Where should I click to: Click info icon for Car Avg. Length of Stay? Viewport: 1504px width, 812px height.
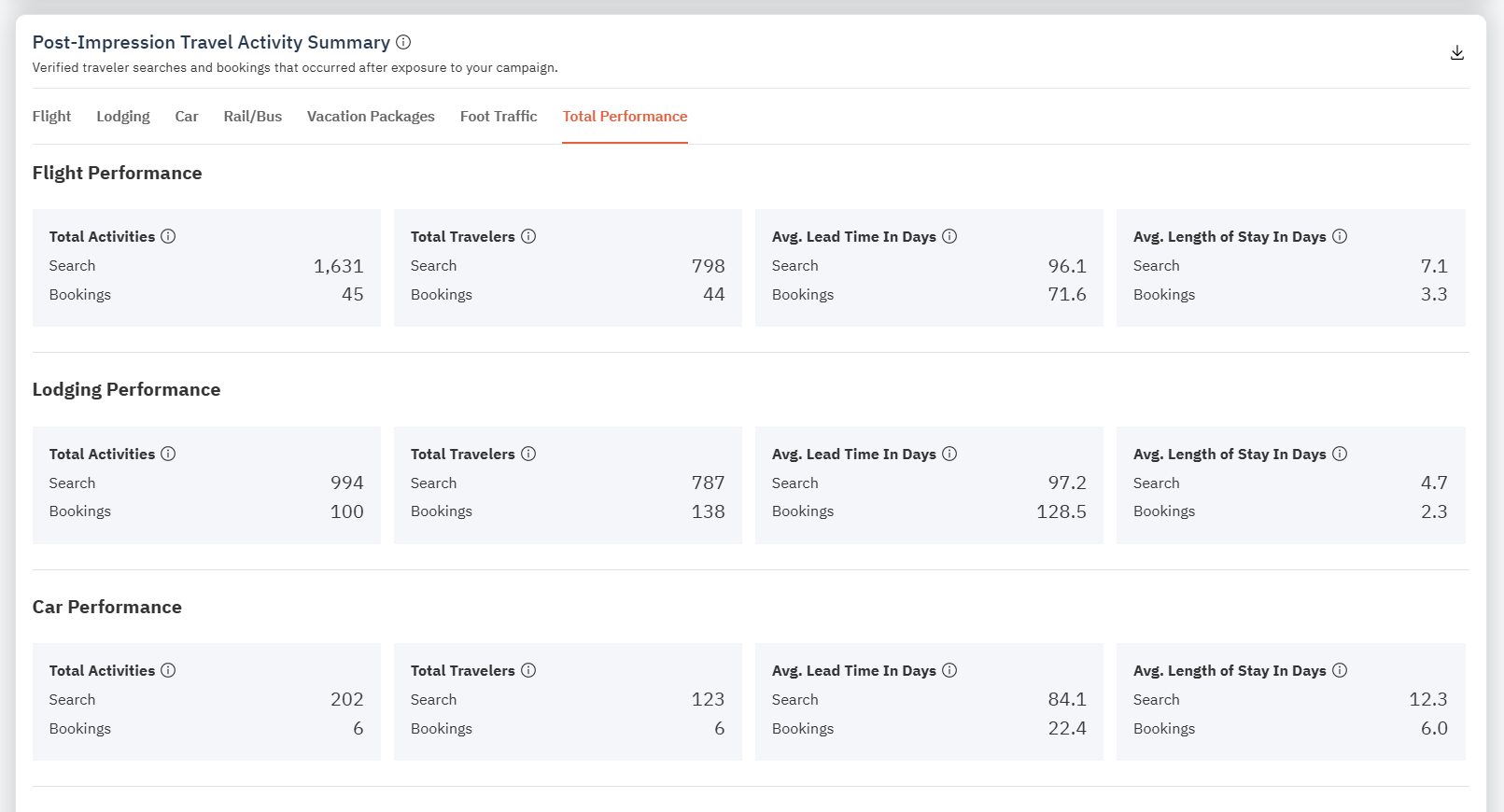click(x=1340, y=670)
